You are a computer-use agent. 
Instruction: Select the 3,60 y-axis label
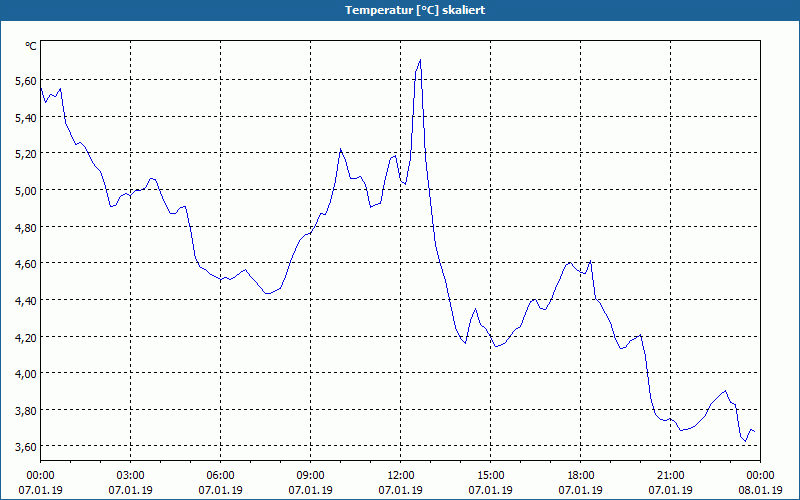click(x=26, y=447)
